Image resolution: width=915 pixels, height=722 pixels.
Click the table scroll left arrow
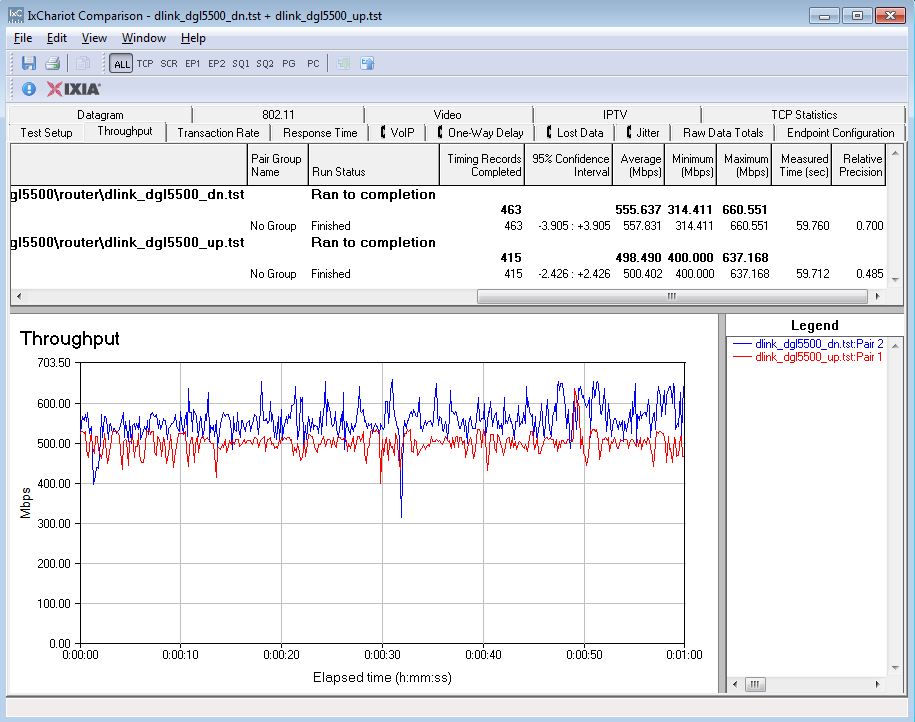coord(19,297)
